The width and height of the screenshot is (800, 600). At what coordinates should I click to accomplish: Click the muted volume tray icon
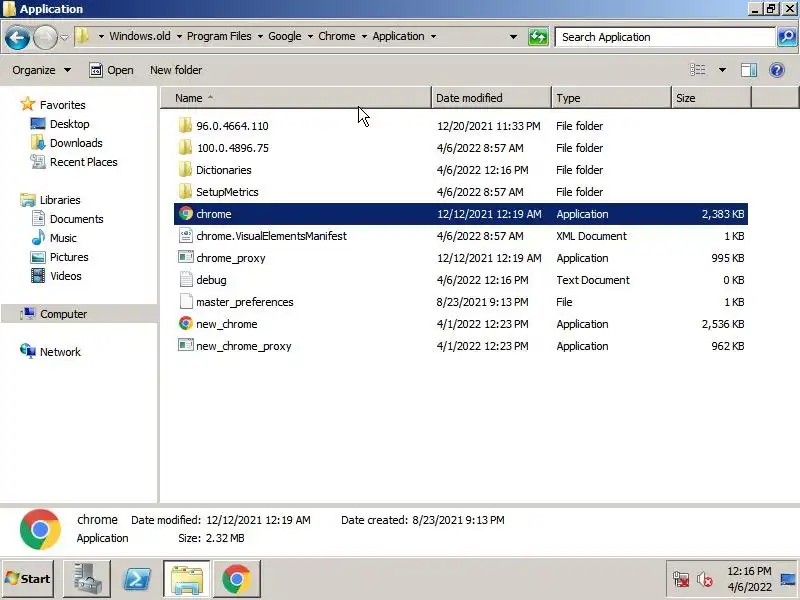click(x=705, y=579)
